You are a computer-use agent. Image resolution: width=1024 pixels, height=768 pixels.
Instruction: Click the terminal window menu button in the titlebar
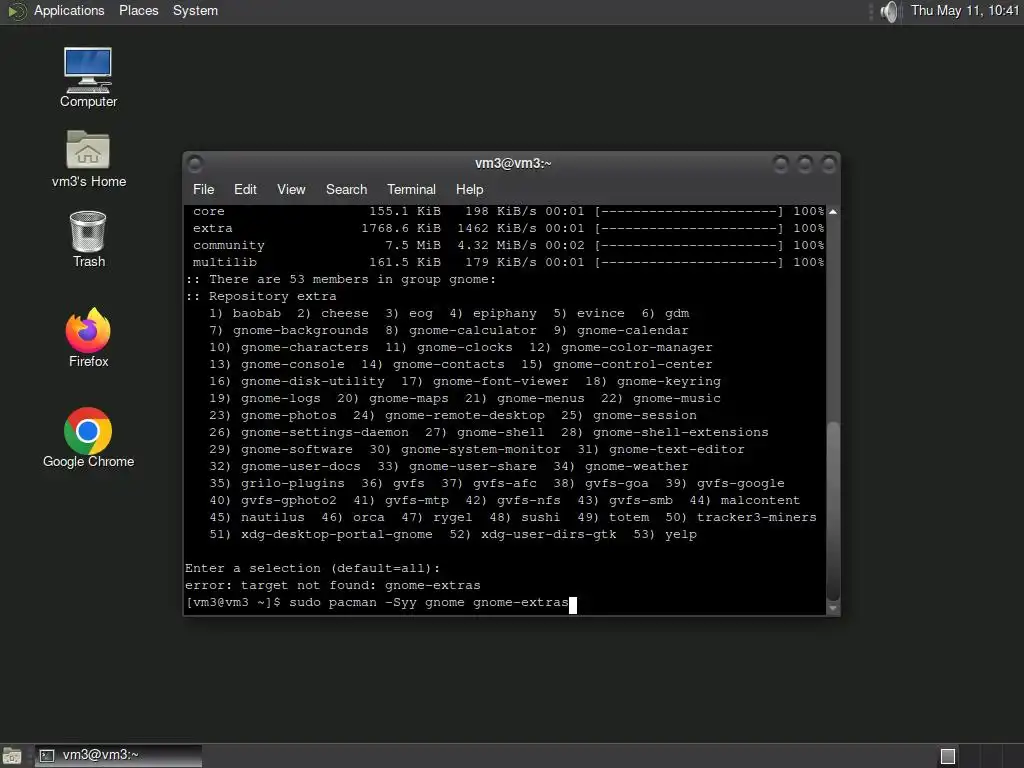(x=195, y=163)
